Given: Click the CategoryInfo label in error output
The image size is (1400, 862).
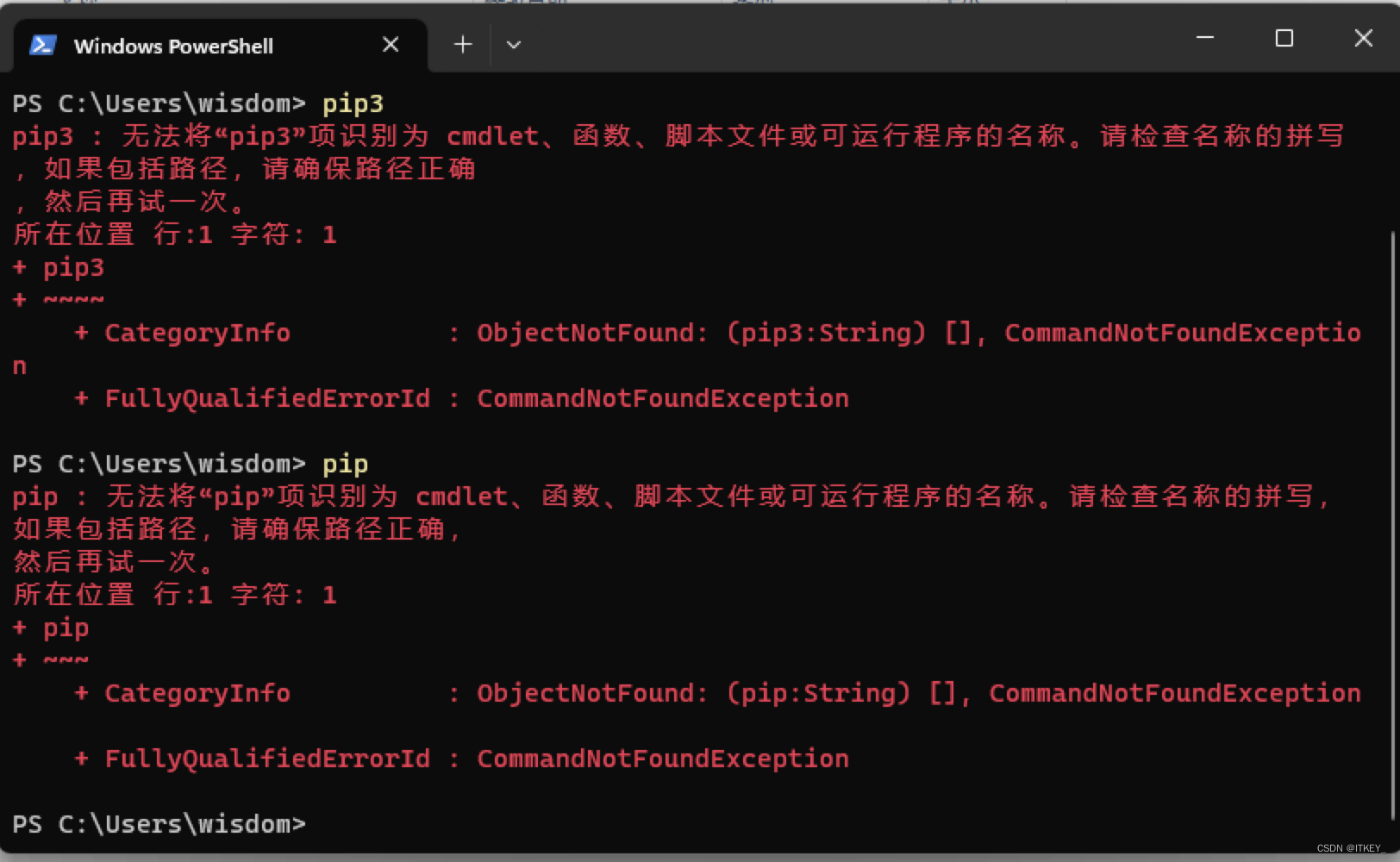Looking at the screenshot, I should point(197,333).
